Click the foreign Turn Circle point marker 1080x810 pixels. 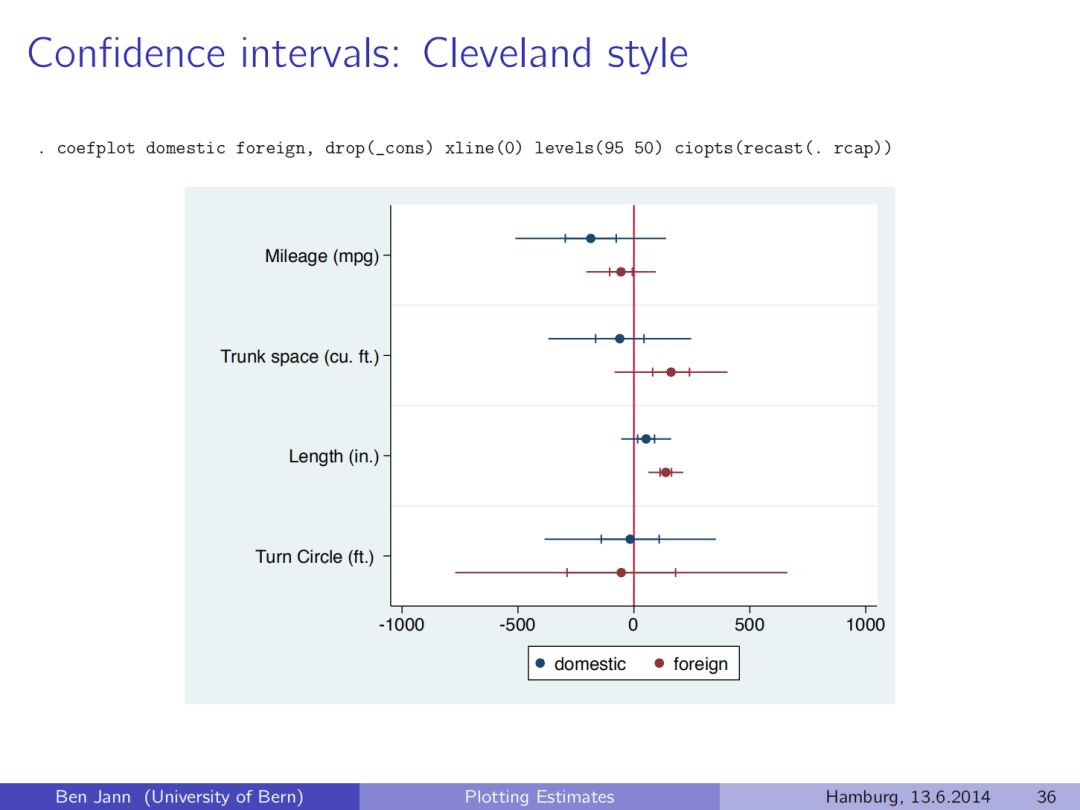point(621,572)
